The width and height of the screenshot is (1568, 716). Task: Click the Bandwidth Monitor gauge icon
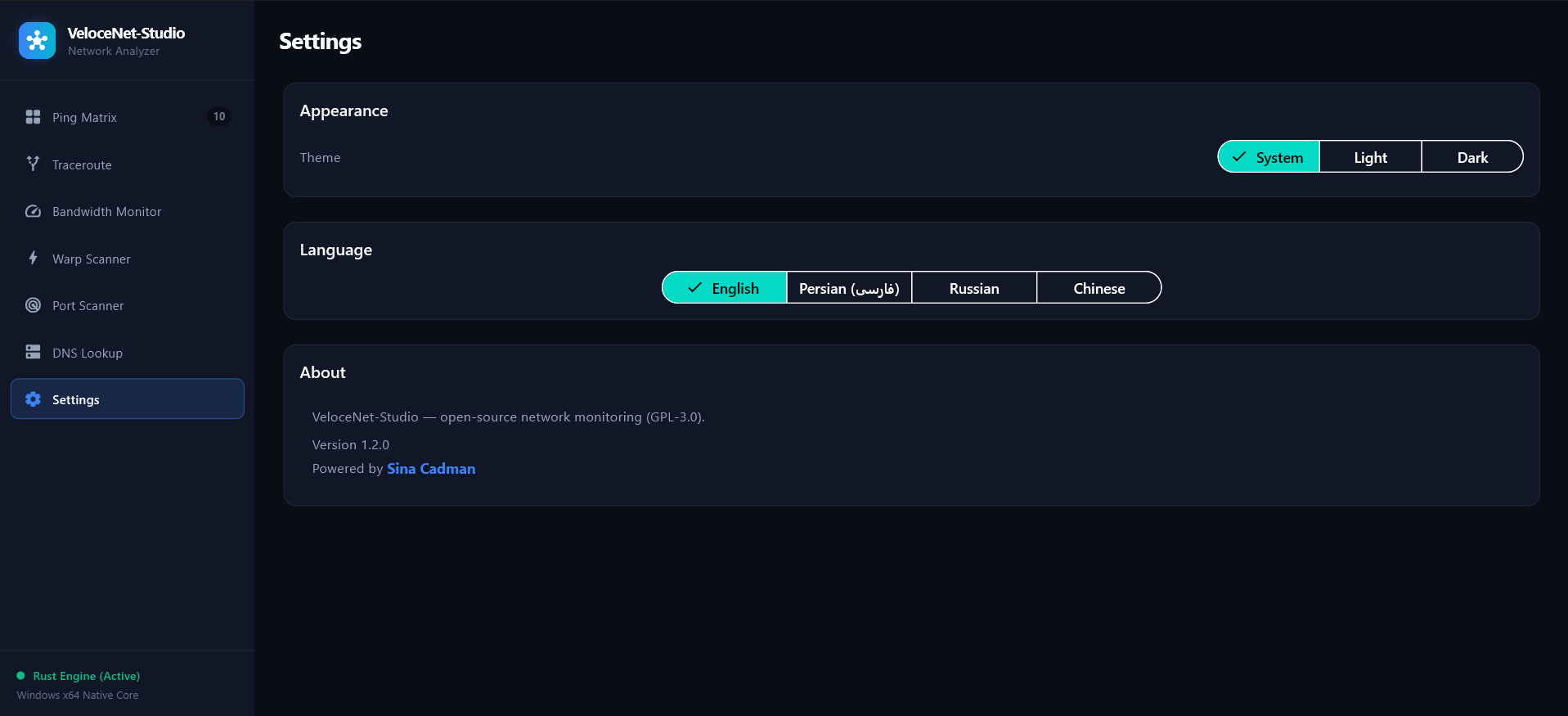(x=33, y=211)
